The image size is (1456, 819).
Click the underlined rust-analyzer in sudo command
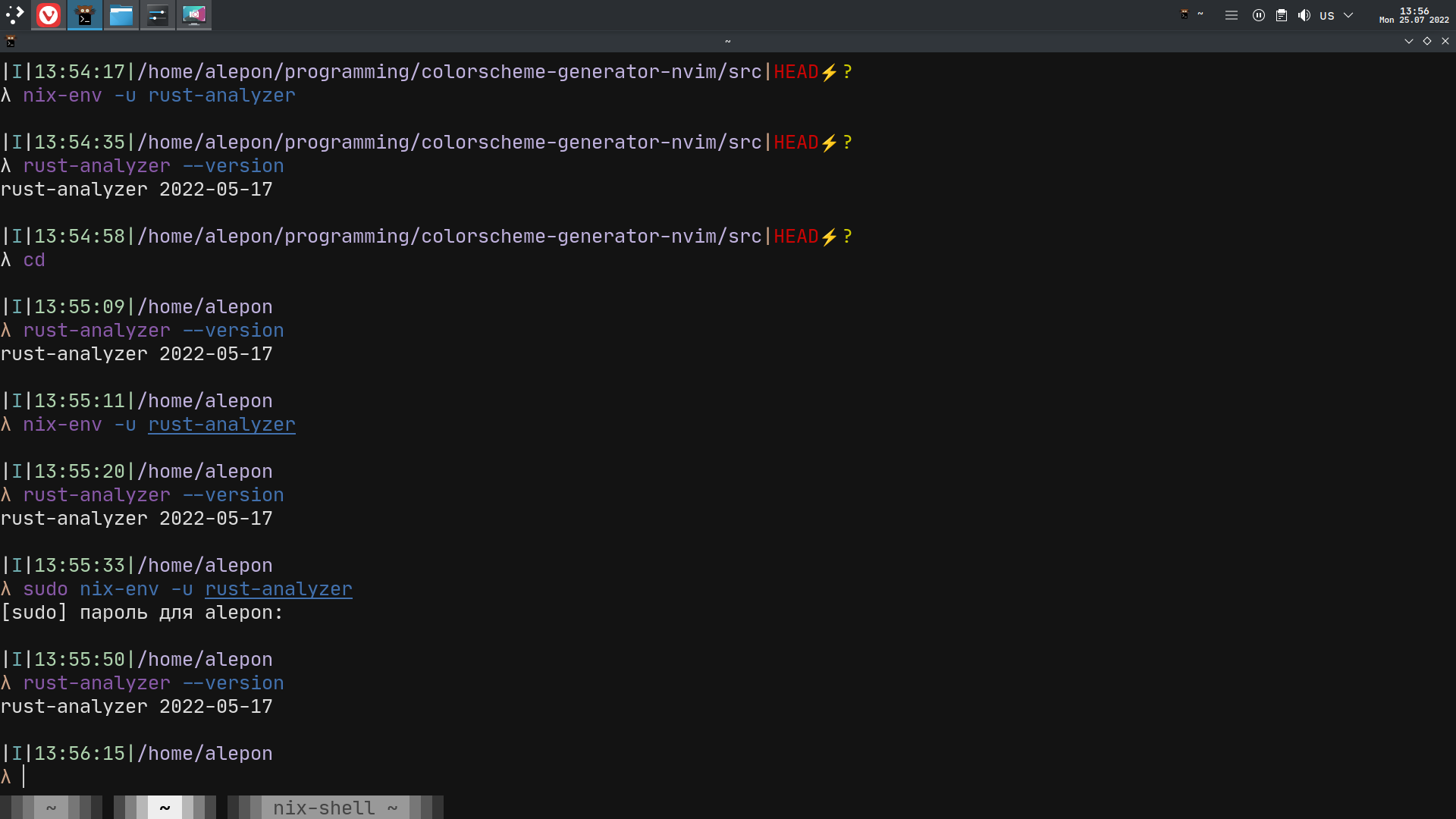pos(278,588)
